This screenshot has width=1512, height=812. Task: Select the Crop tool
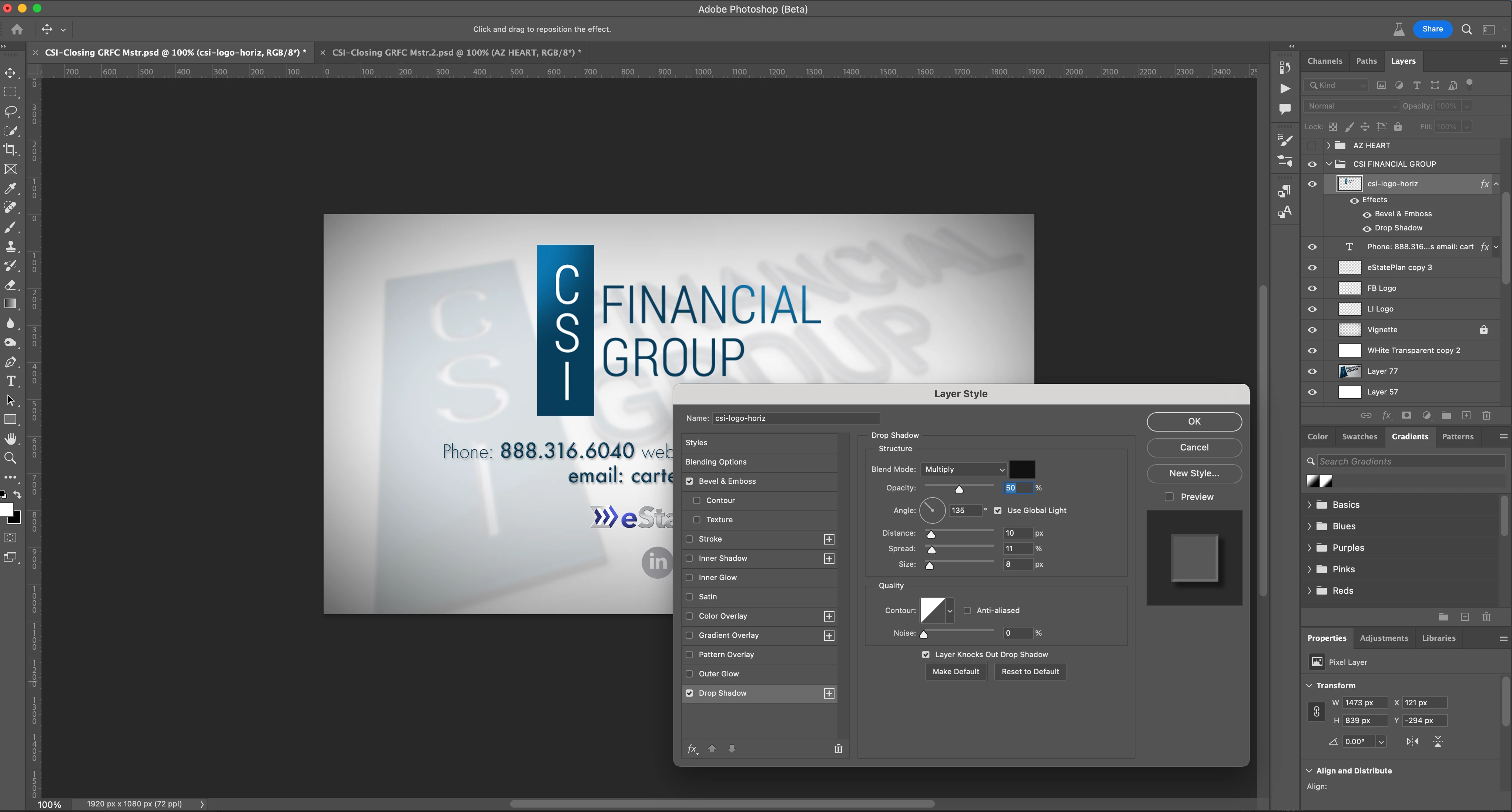(11, 150)
